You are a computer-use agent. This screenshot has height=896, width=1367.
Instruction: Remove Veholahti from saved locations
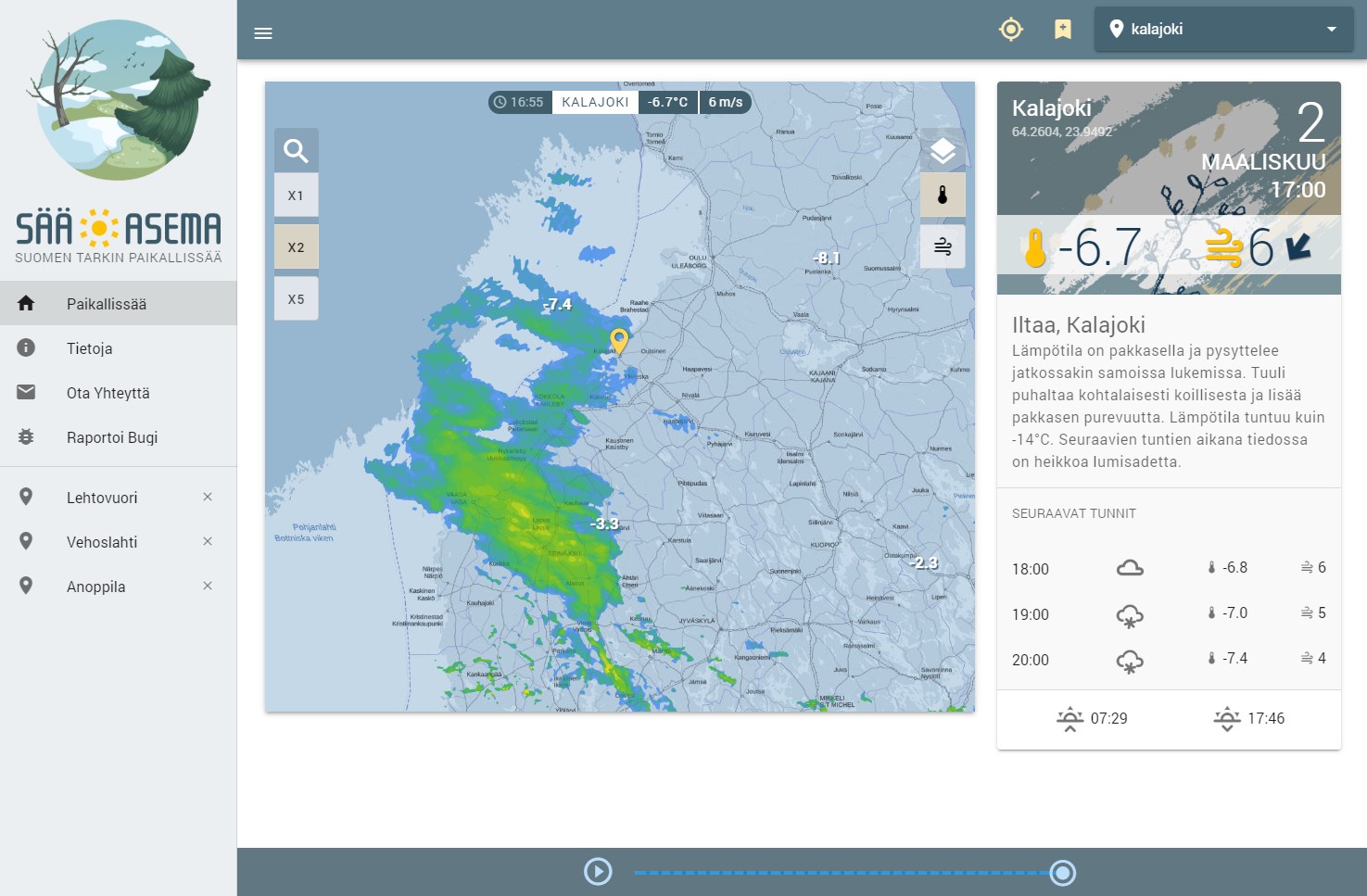208,541
